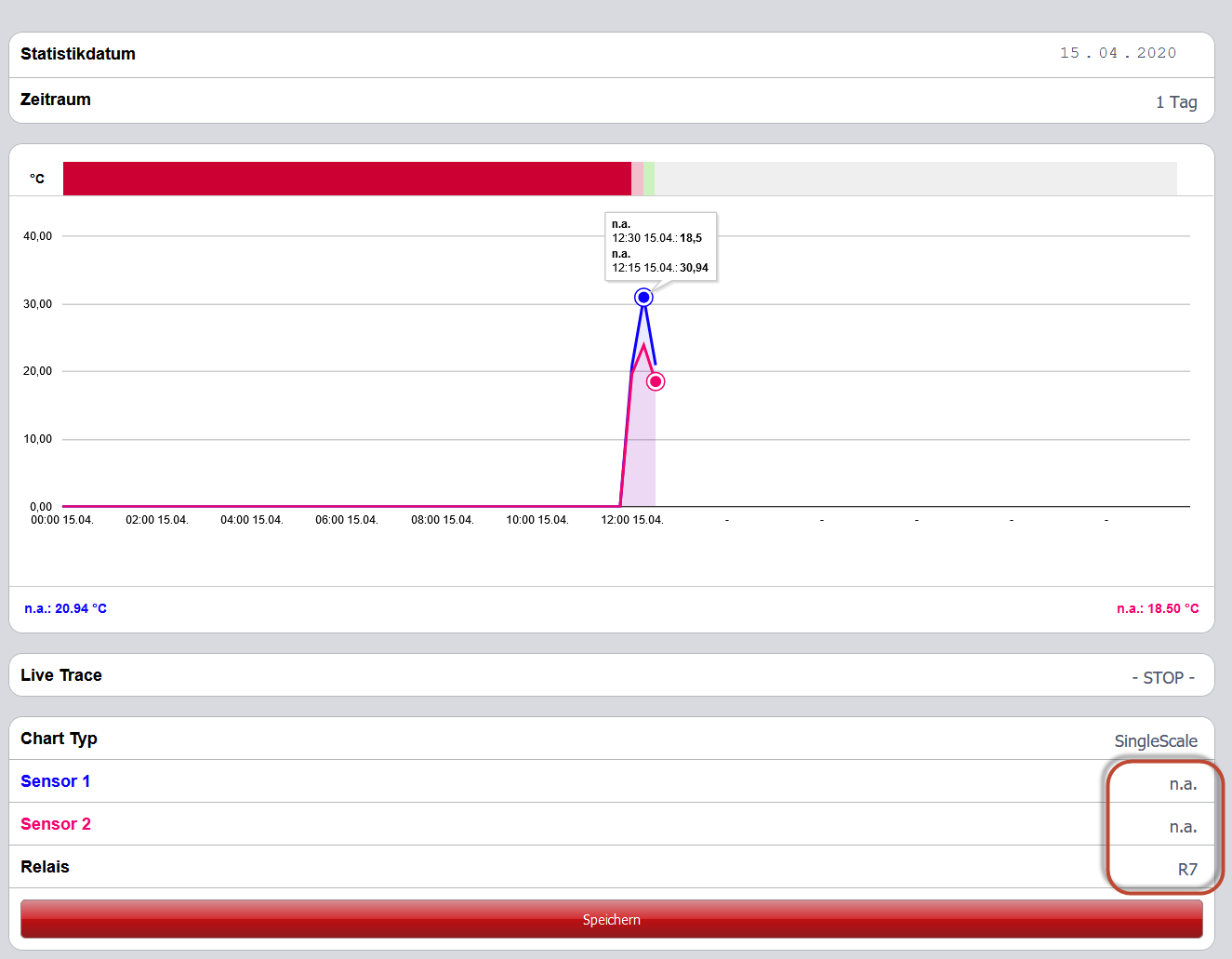
Task: Click x-axis label 08:00 15.04.
Action: click(443, 520)
